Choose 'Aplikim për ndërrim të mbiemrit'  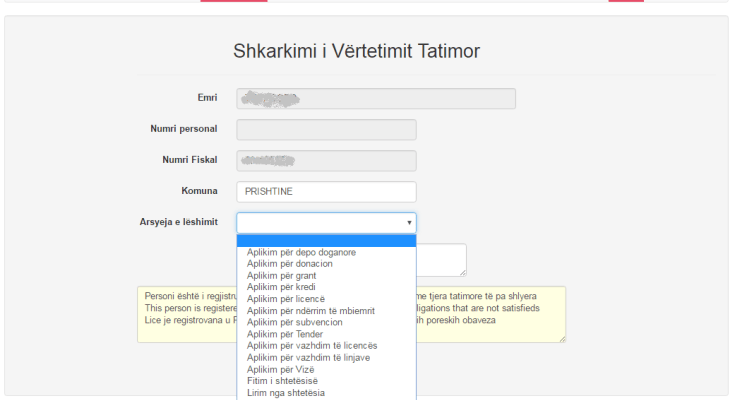point(326,311)
